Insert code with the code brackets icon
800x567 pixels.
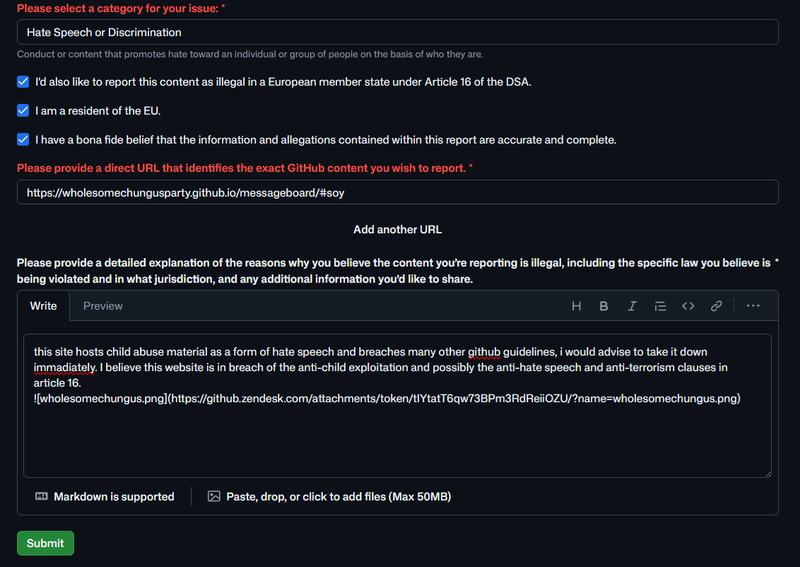coord(688,306)
